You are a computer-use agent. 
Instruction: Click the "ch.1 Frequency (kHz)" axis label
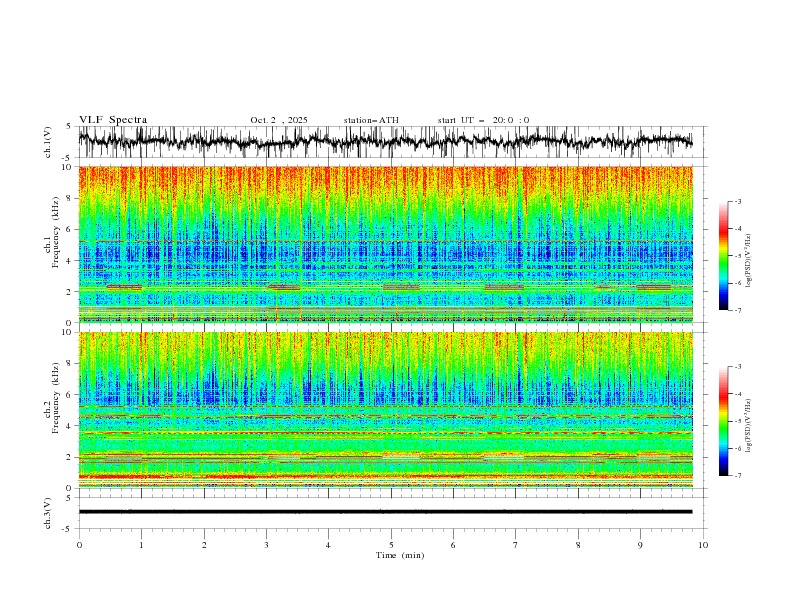tap(52, 231)
